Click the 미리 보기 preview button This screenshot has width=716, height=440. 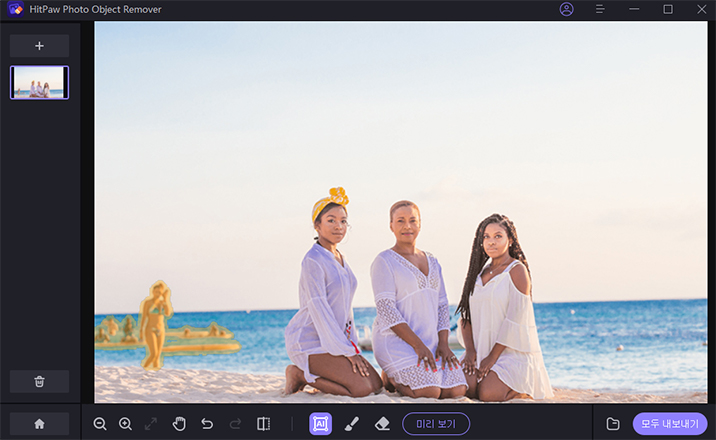435,424
